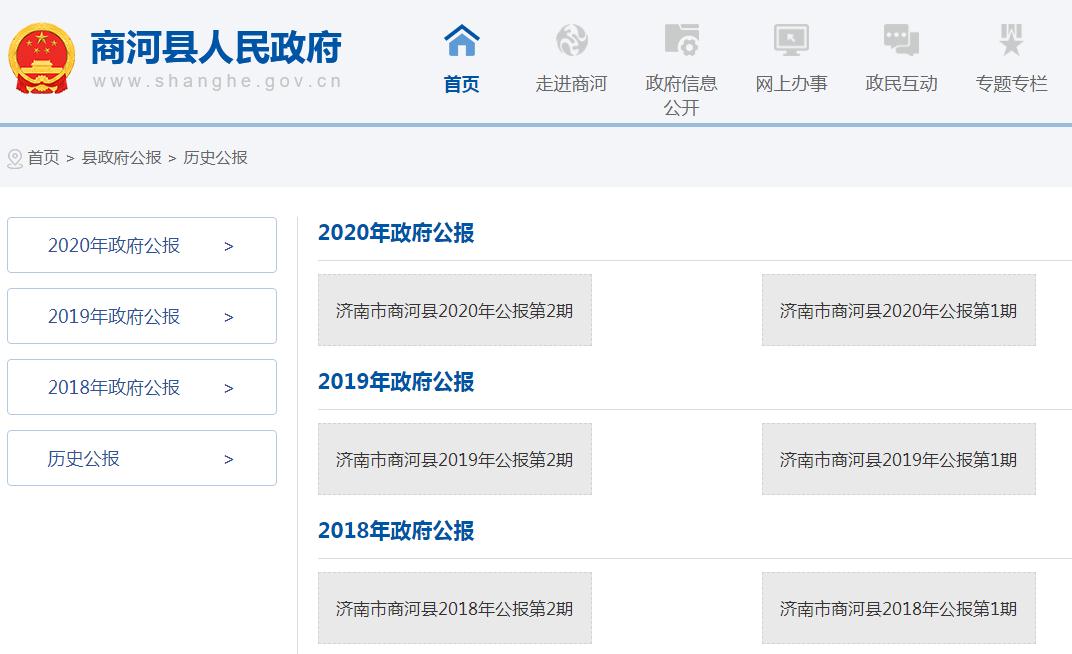1072x654 pixels.
Task: Click the 商河县人民政府 site title
Action: pyautogui.click(x=216, y=48)
